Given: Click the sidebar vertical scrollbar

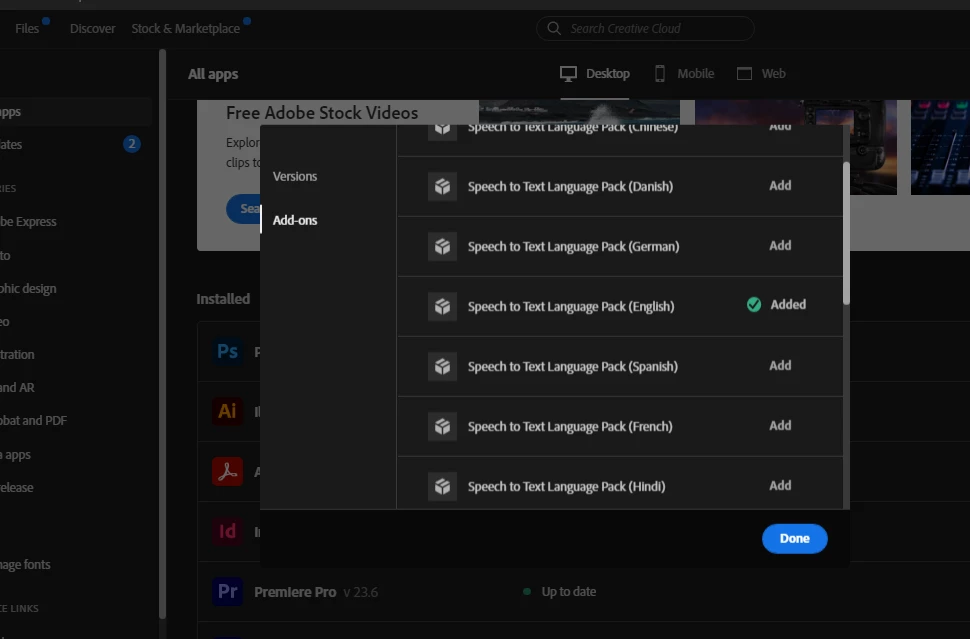Looking at the screenshot, I should [x=162, y=334].
